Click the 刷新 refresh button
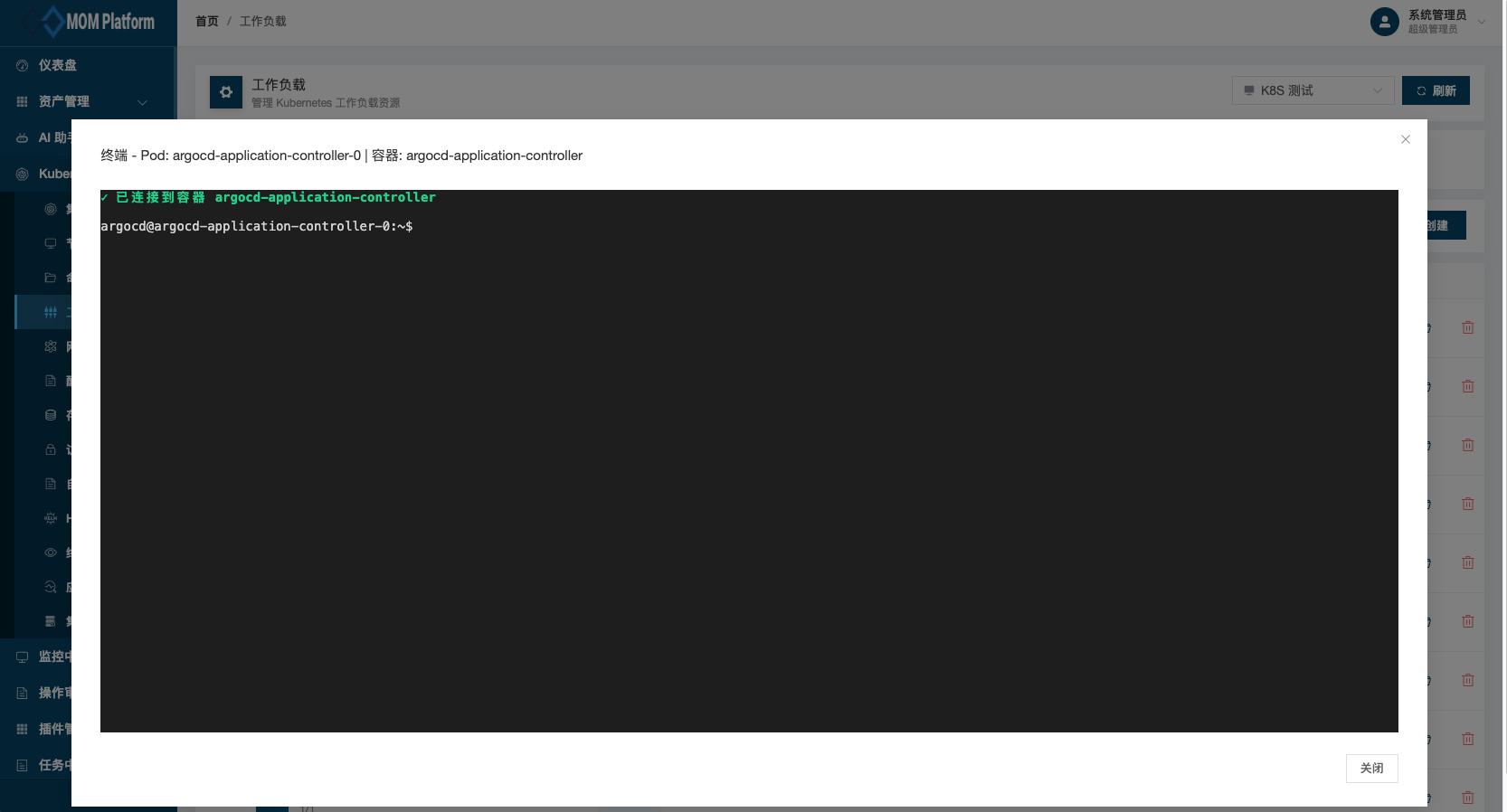Image resolution: width=1507 pixels, height=812 pixels. pyautogui.click(x=1436, y=90)
